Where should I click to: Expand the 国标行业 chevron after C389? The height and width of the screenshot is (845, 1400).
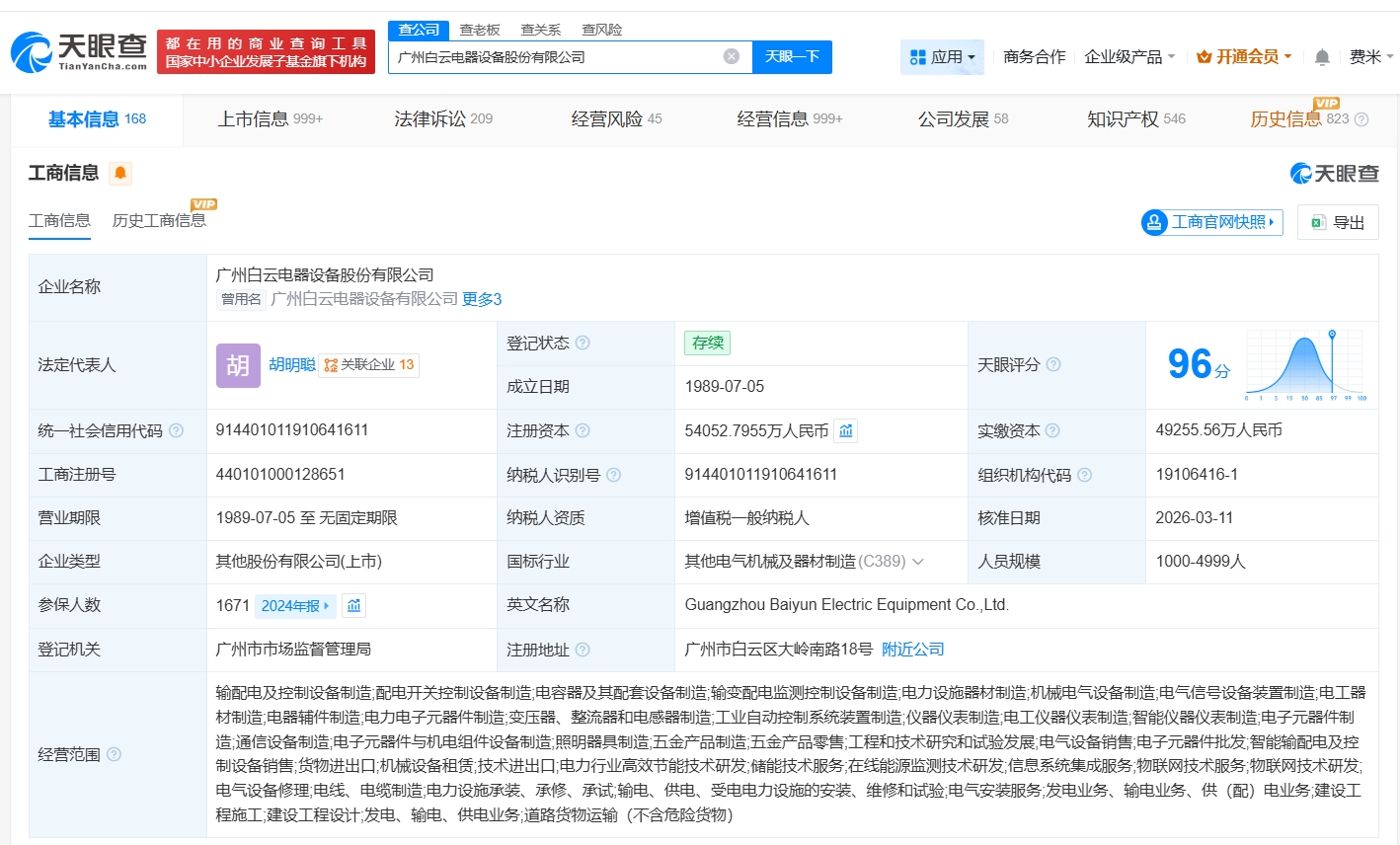[x=918, y=562]
